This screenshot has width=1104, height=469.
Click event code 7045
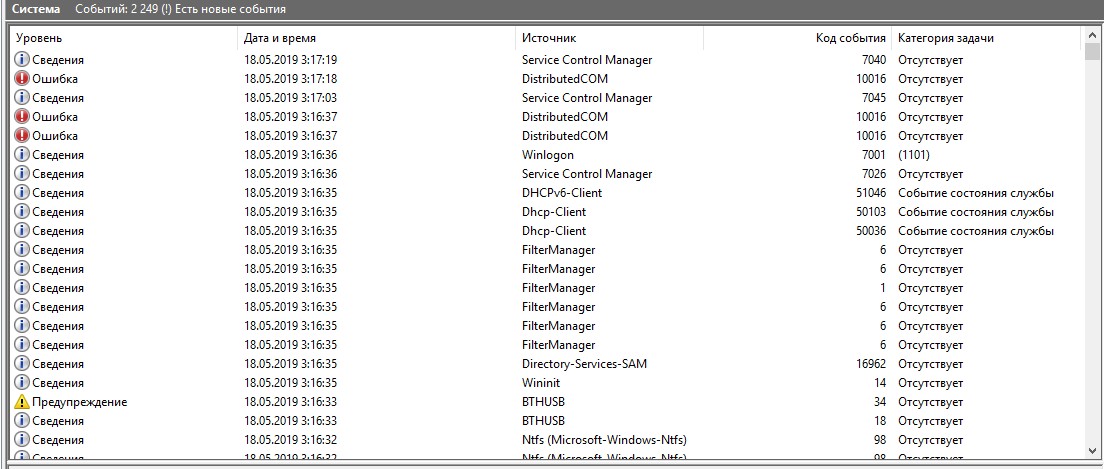[874, 98]
